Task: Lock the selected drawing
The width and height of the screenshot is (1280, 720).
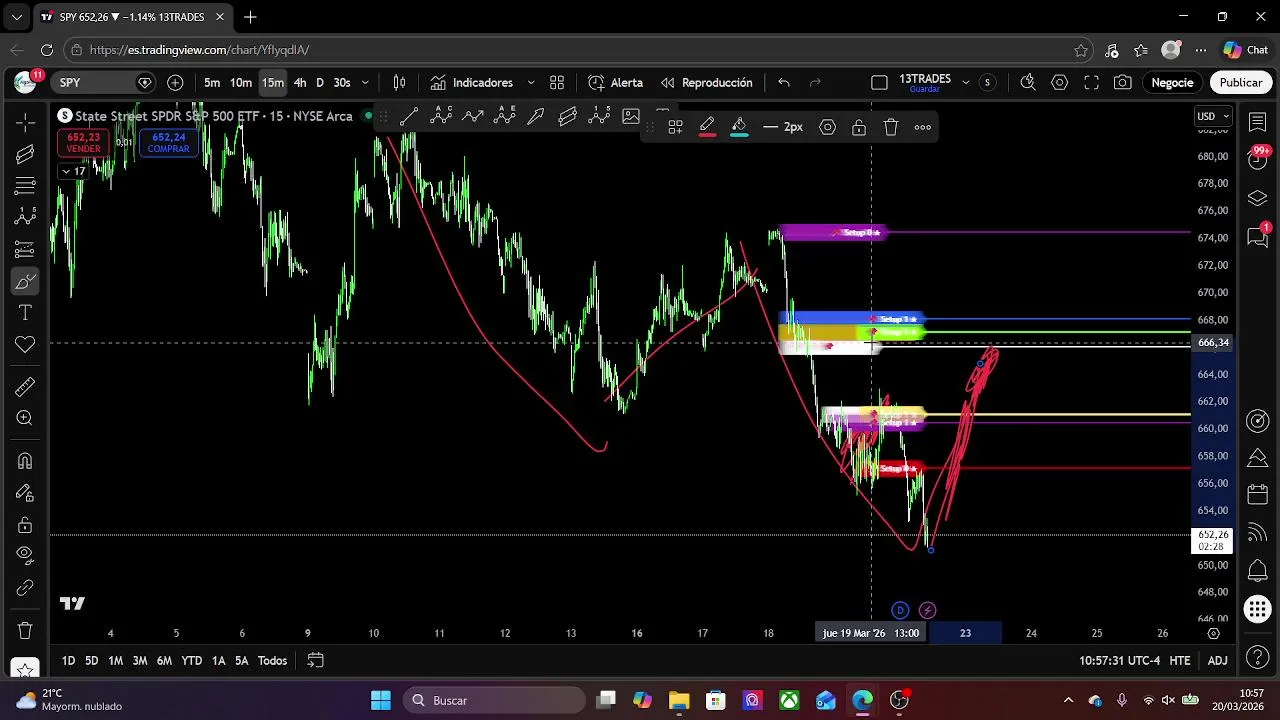Action: tap(859, 127)
